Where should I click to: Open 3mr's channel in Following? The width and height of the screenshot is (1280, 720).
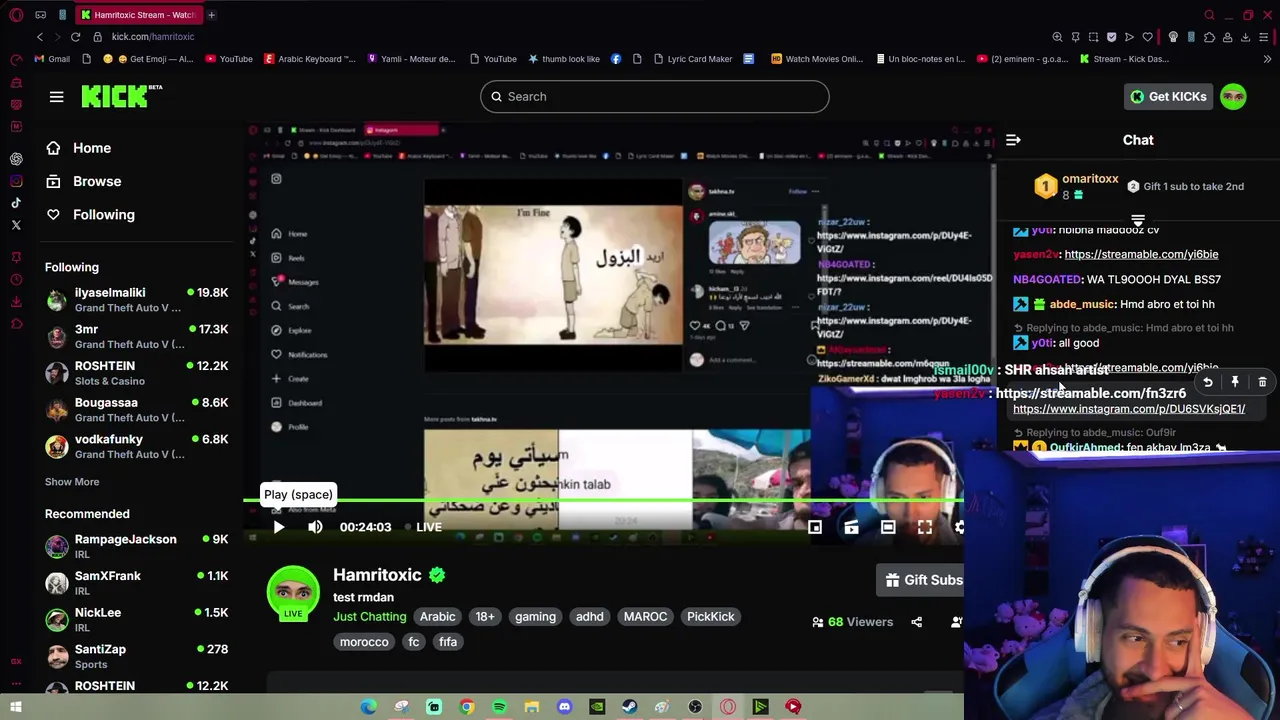137,336
